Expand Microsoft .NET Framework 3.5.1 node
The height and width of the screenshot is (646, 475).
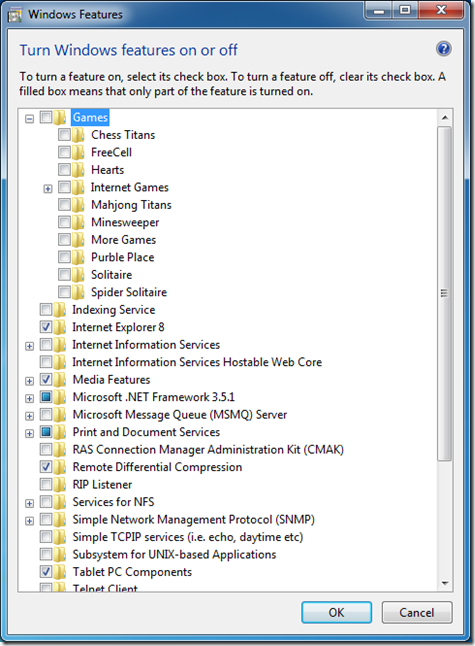click(x=29, y=398)
